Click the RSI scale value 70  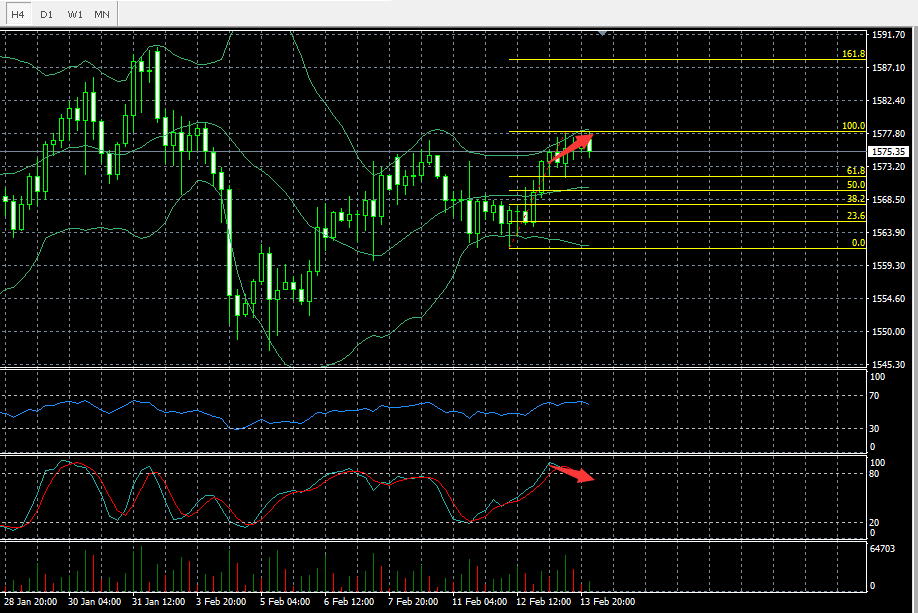pyautogui.click(x=874, y=396)
